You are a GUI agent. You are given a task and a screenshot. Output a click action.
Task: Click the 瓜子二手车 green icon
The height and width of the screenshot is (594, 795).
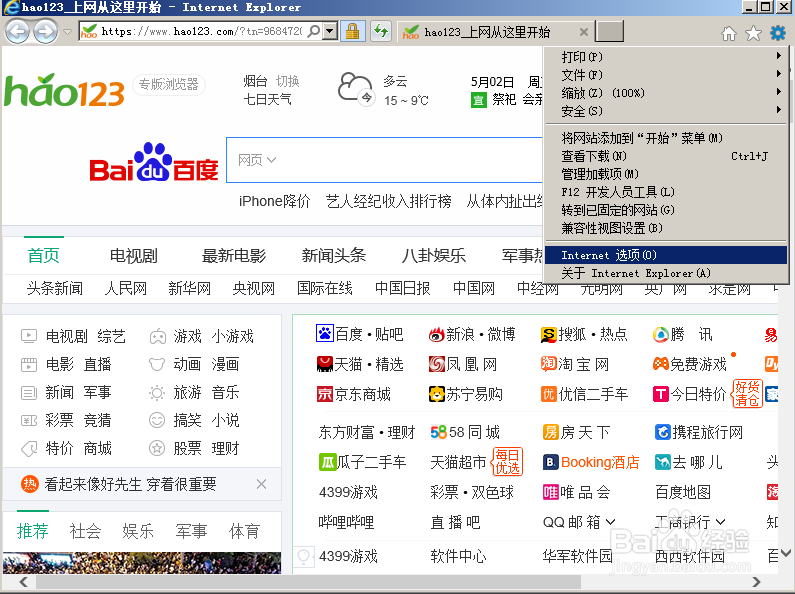327,462
